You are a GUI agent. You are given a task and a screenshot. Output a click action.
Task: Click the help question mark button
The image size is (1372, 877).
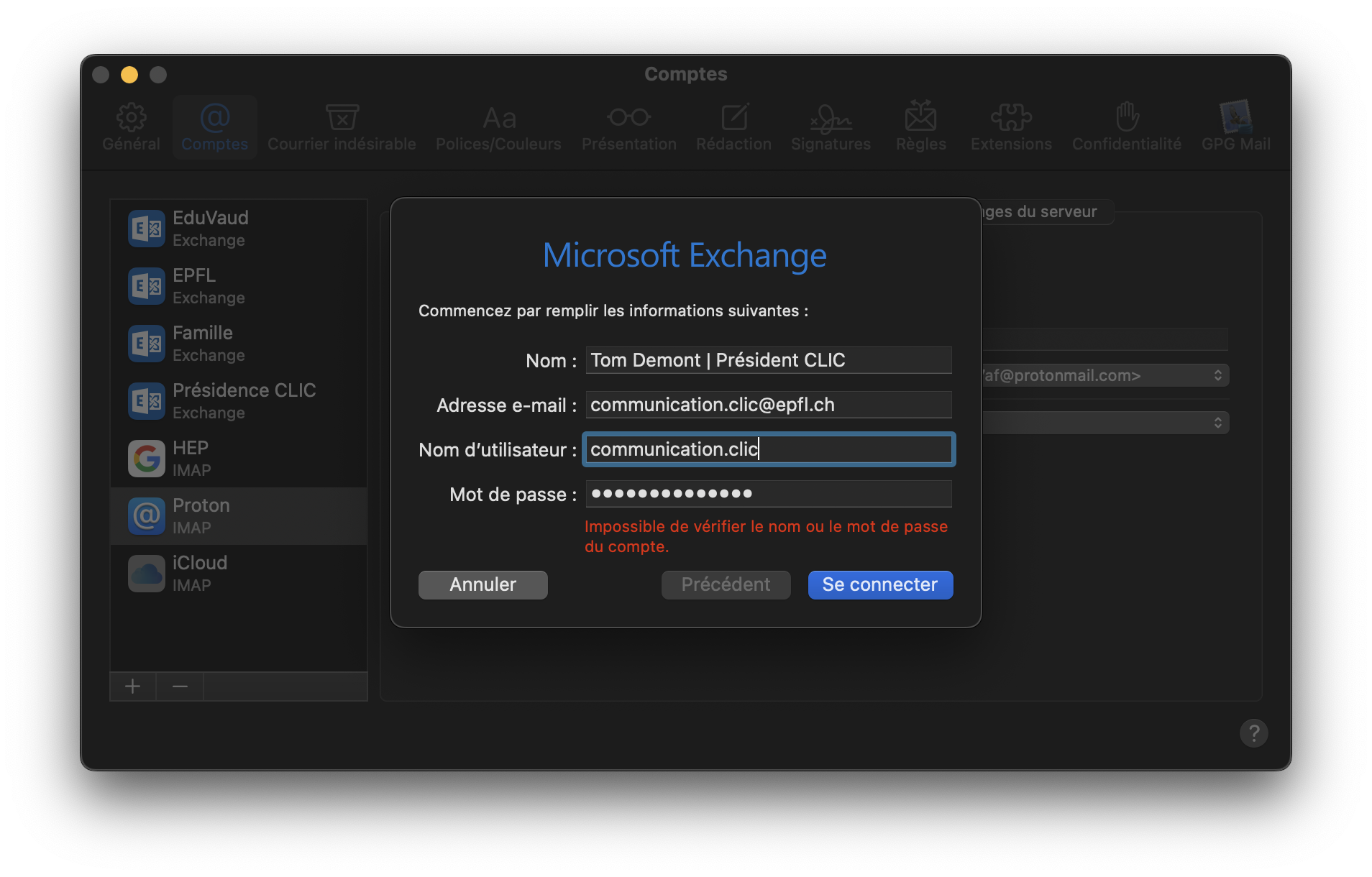1253,733
